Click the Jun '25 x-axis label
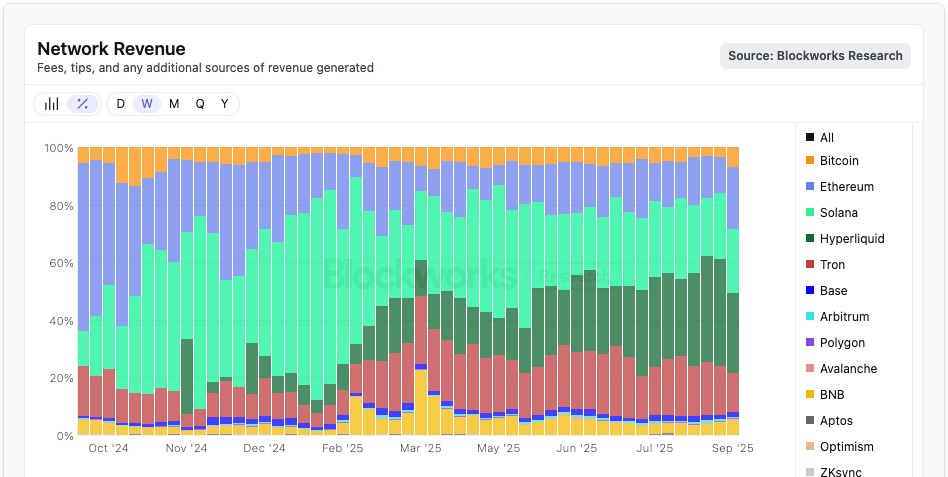The height and width of the screenshot is (477, 948). (576, 449)
